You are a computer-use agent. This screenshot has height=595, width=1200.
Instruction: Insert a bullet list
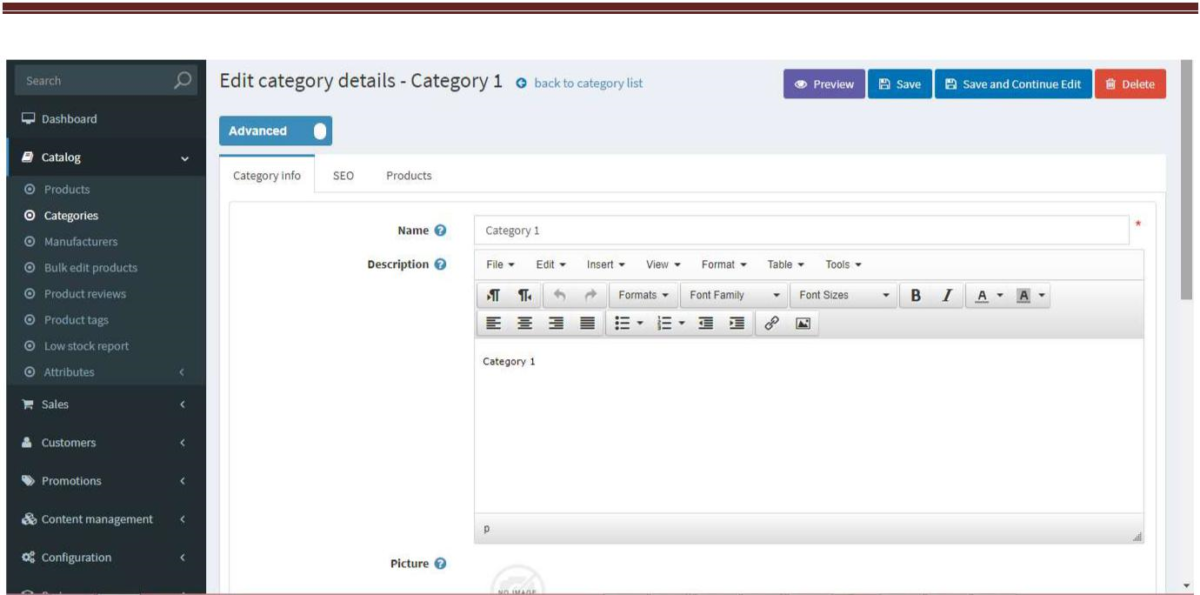pos(622,323)
